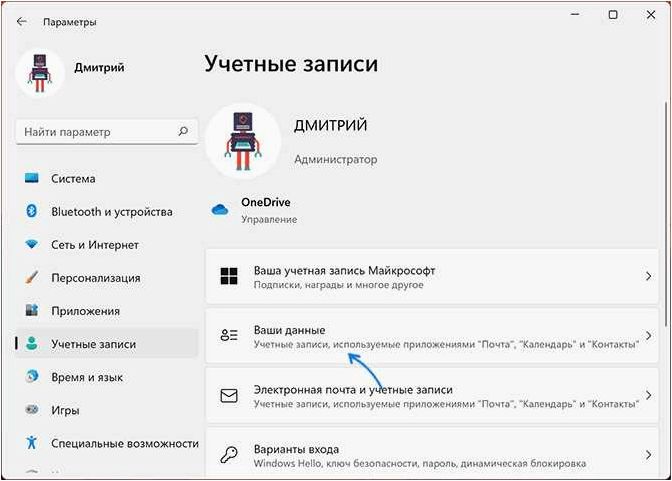Image resolution: width=672 pixels, height=481 pixels.
Task: Click chevron on Варианты входа row
Action: point(648,454)
